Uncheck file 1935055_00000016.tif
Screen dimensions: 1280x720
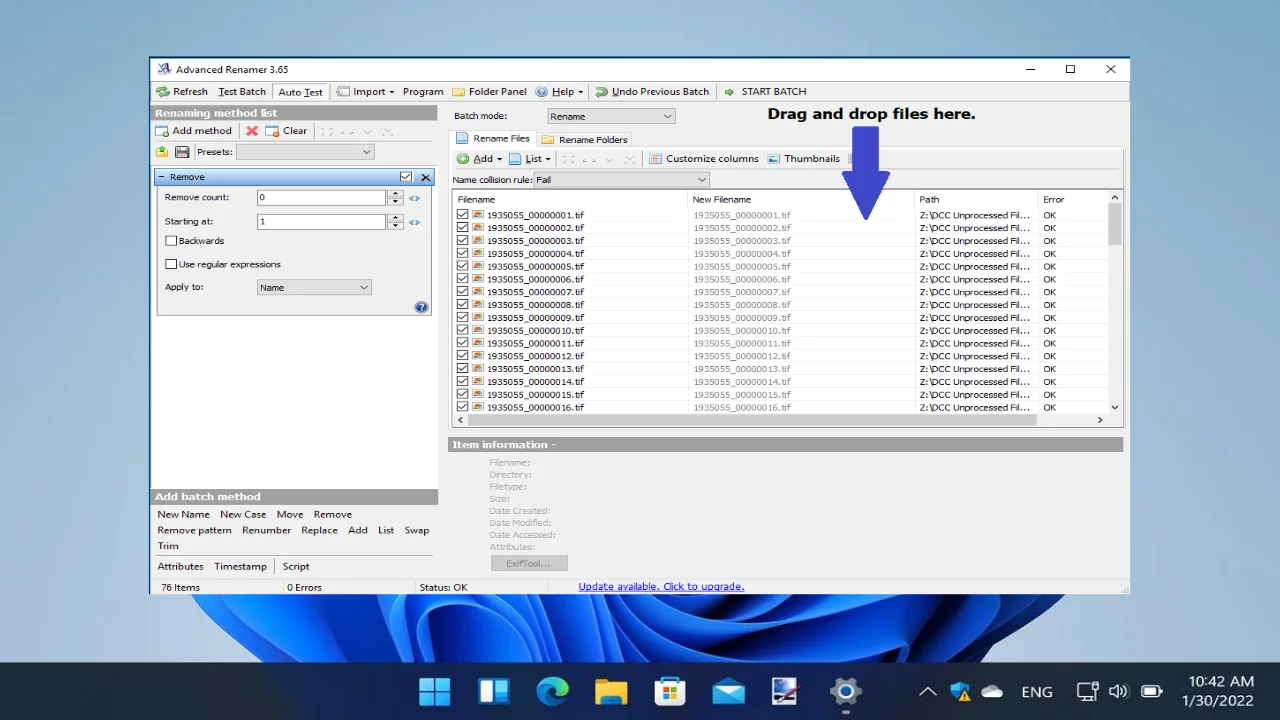462,407
